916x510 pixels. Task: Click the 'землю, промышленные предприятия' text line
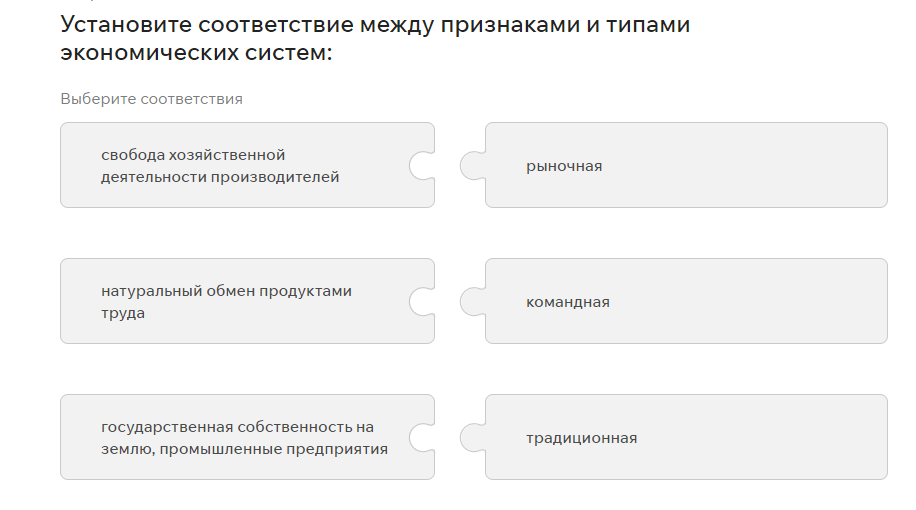(x=244, y=449)
